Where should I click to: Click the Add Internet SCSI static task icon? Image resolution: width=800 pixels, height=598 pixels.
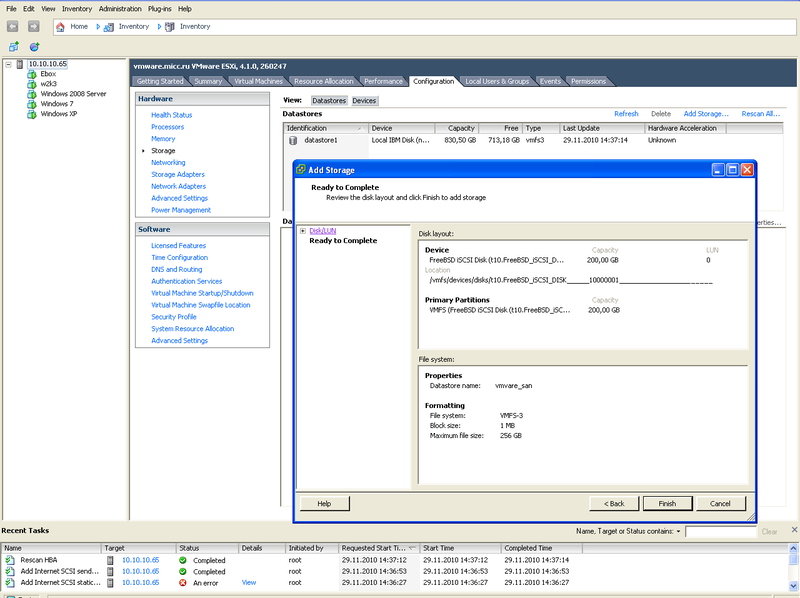coord(10,582)
